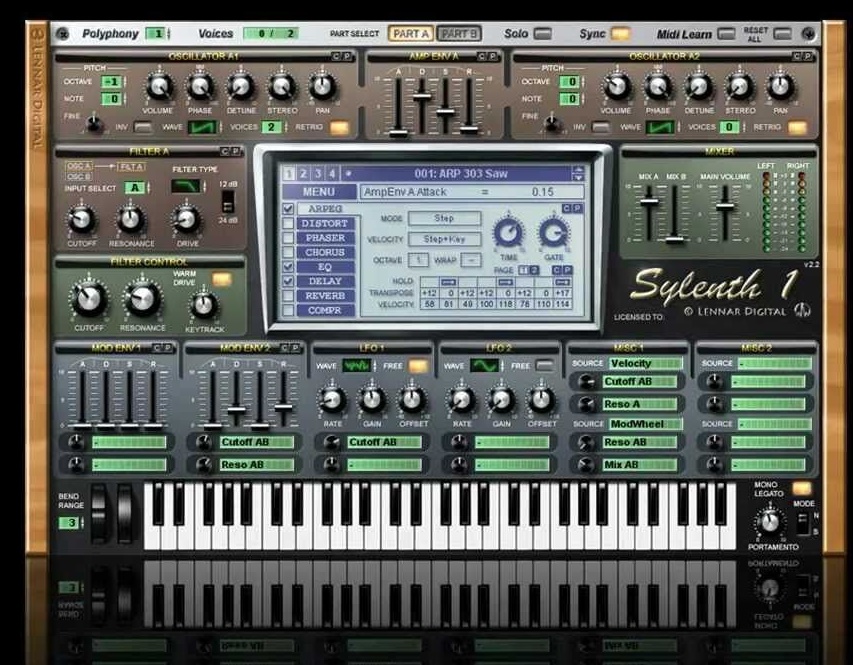Click the Oscillator A1 Volume knob
The height and width of the screenshot is (665, 853).
(x=158, y=87)
